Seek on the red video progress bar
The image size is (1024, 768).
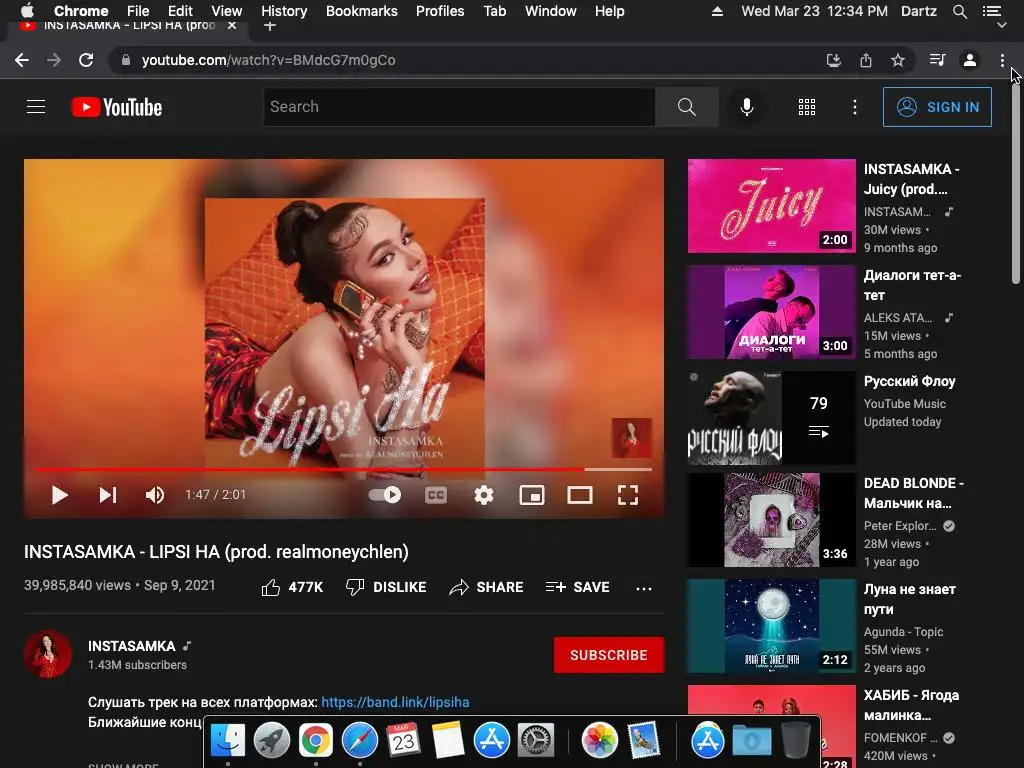pos(344,469)
